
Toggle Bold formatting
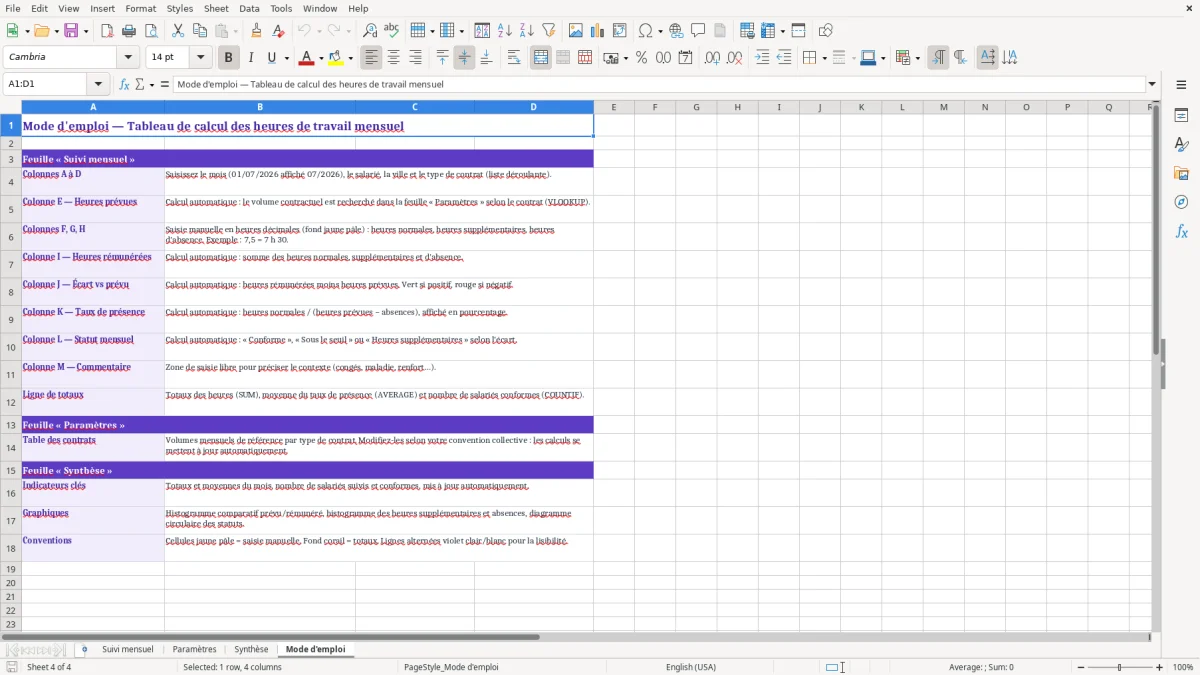coord(228,58)
